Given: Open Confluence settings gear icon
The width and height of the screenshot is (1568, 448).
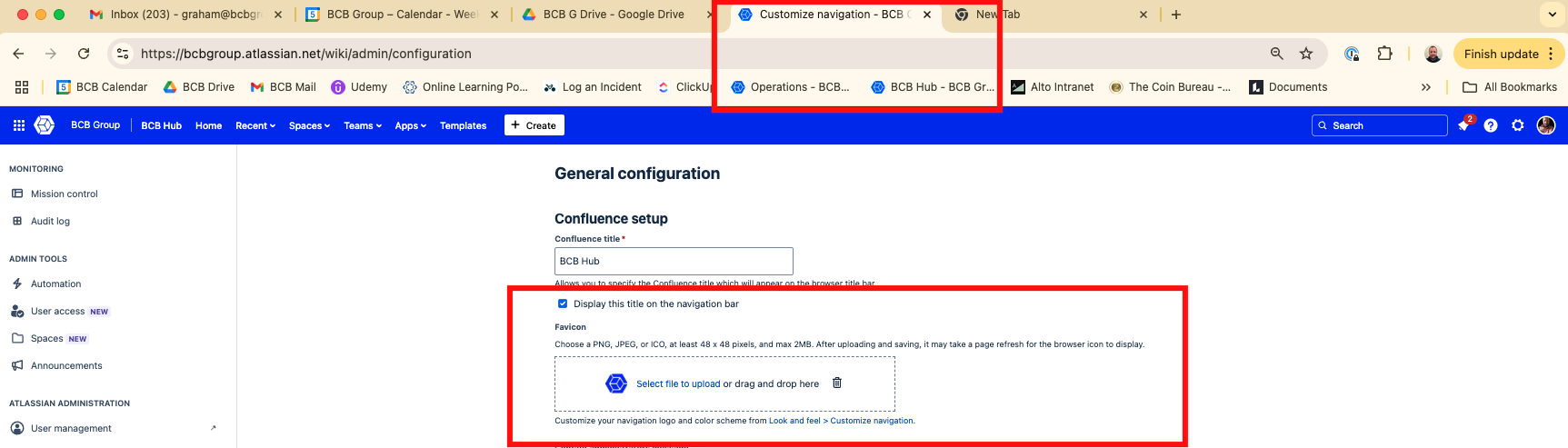Looking at the screenshot, I should 1518,125.
